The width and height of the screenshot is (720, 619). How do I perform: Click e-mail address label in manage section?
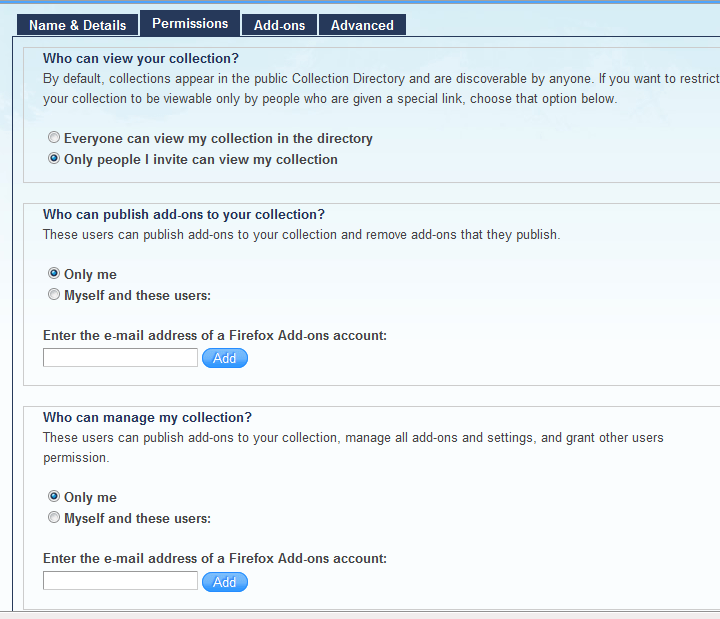pos(215,559)
